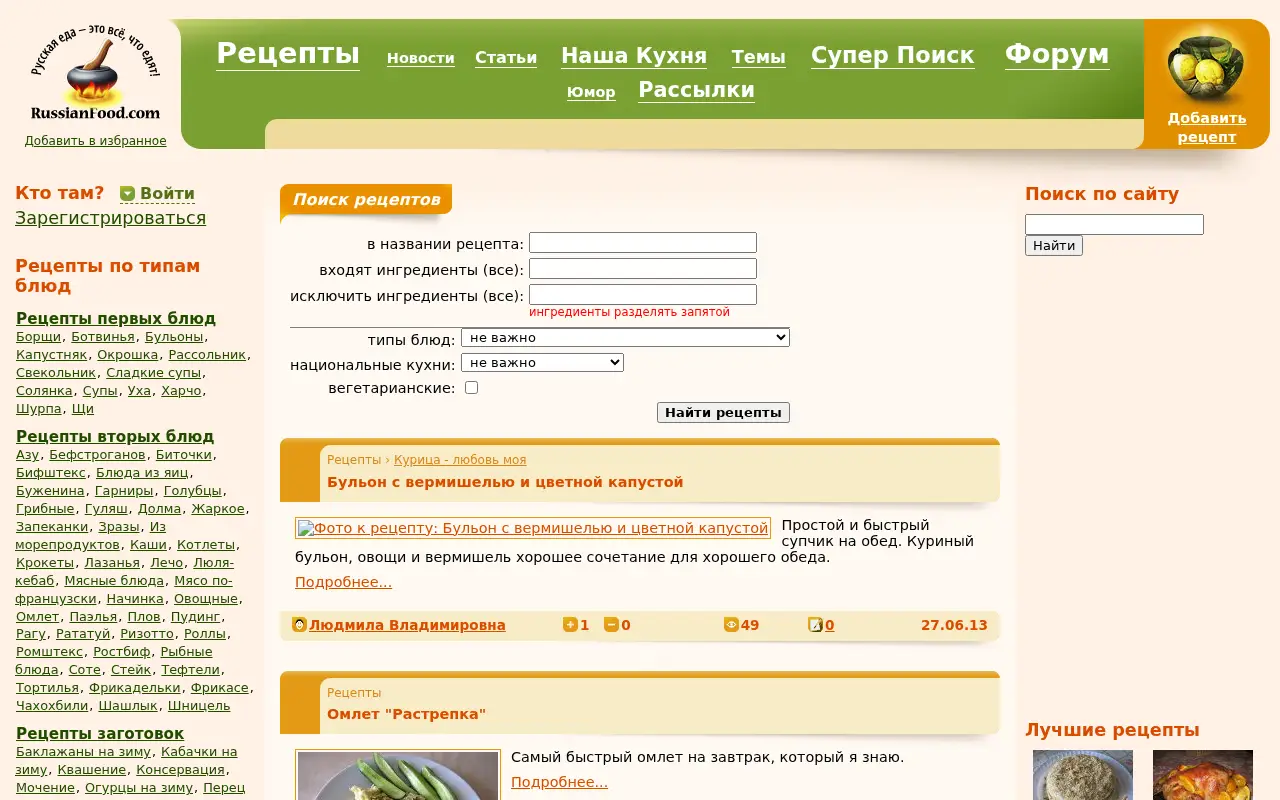Open the Квашение link
The image size is (1280, 800).
pyautogui.click(x=92, y=770)
